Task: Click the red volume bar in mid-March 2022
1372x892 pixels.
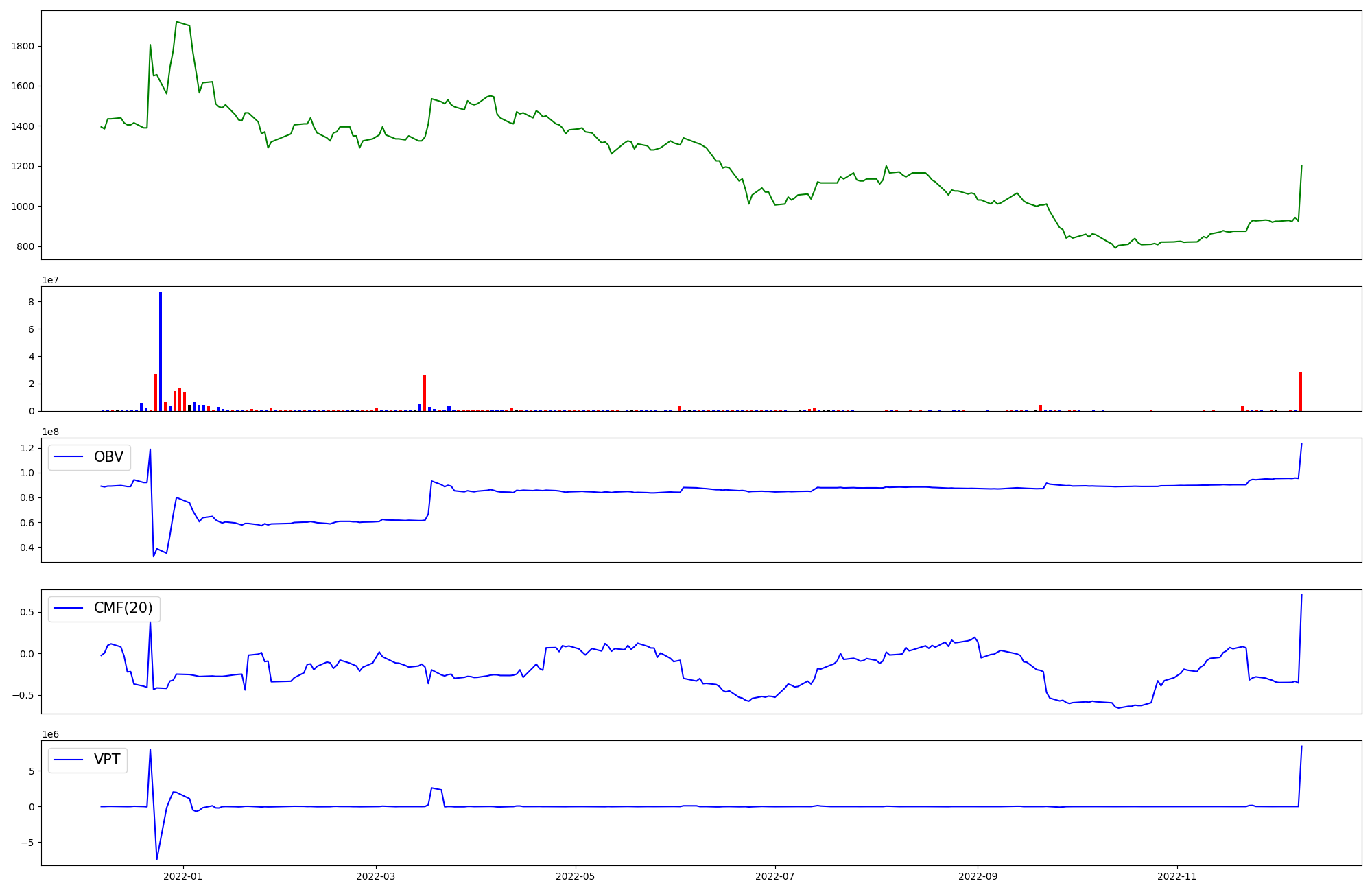Action: click(425, 392)
